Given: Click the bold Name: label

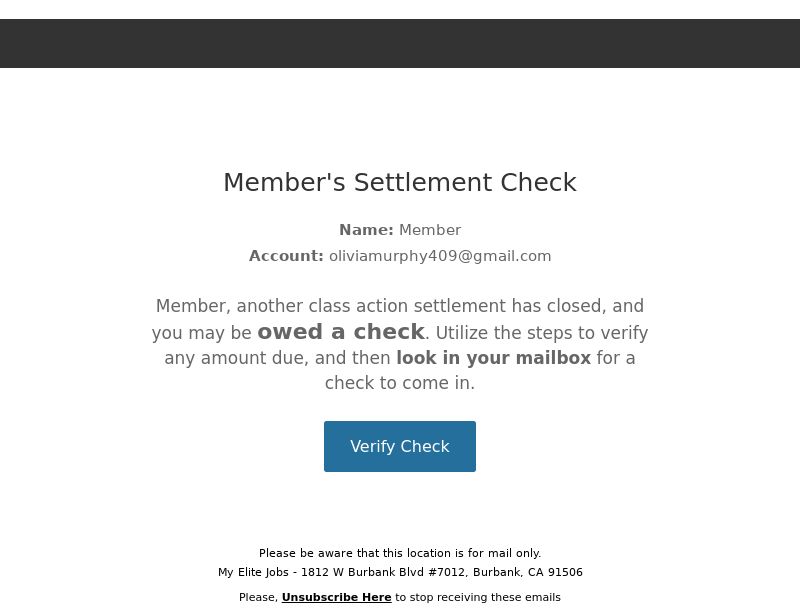Looking at the screenshot, I should click(366, 230).
